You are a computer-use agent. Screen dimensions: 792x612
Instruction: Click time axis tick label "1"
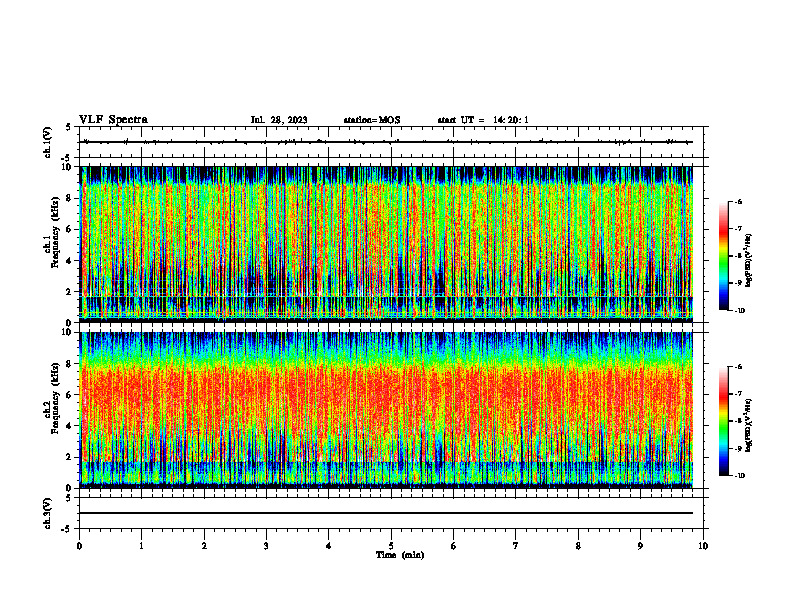[x=141, y=546]
